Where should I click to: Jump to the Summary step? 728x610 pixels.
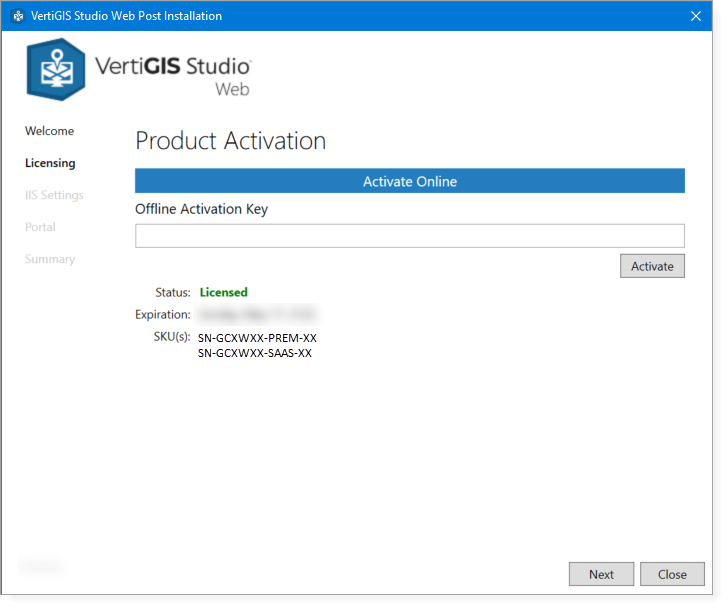(50, 259)
